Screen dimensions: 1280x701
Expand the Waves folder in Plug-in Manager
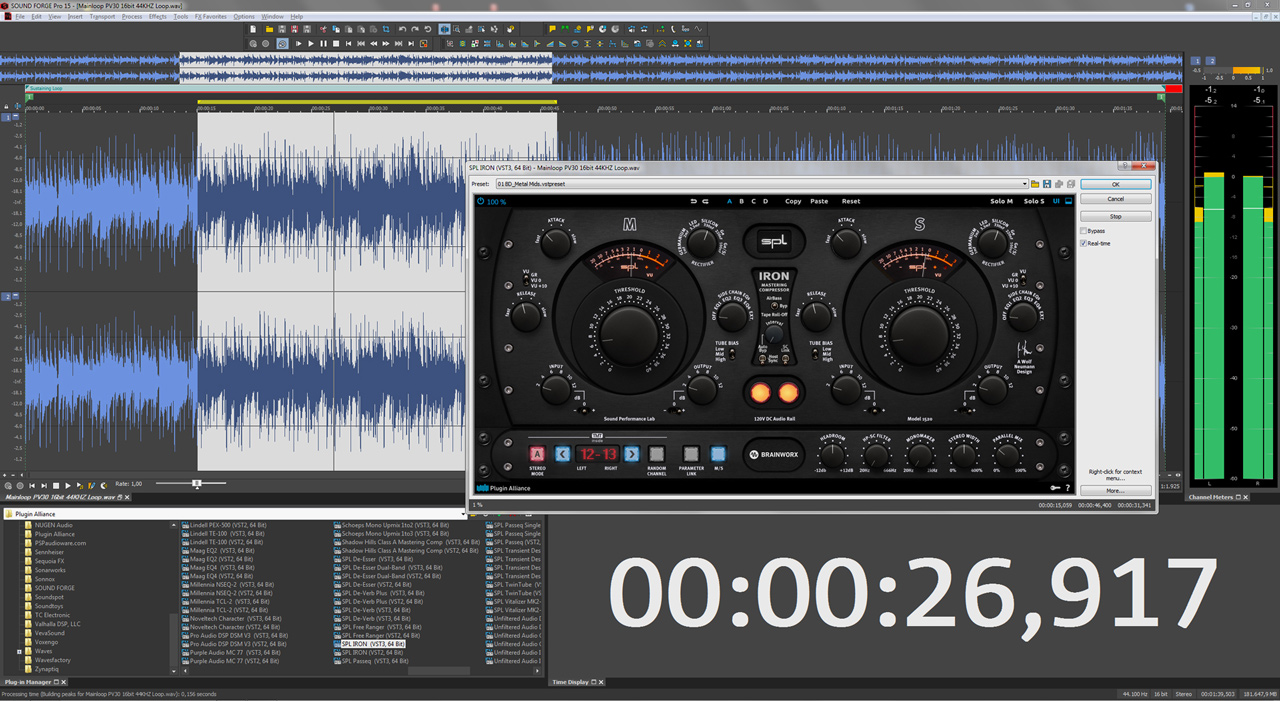(x=19, y=651)
